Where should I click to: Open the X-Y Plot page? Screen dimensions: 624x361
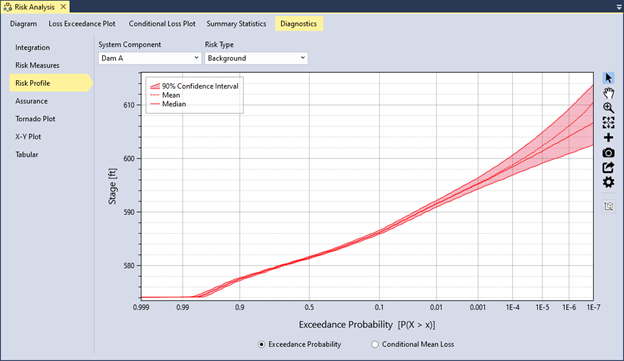point(28,137)
